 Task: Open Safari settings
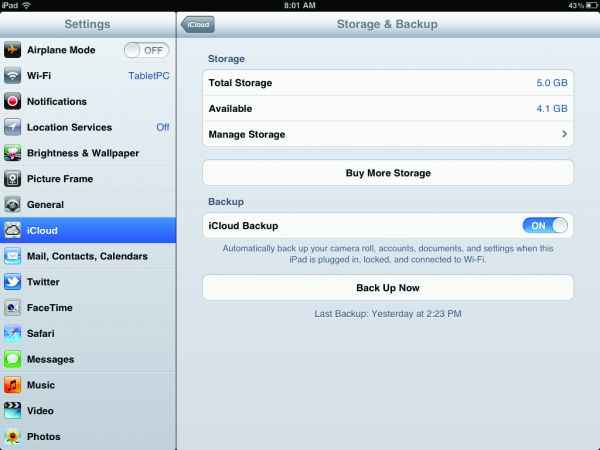pos(88,333)
